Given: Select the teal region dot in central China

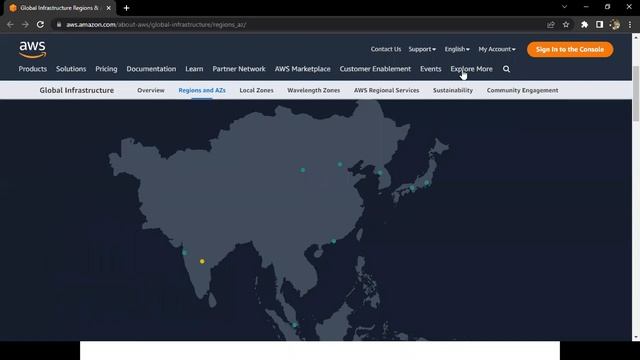Looking at the screenshot, I should pyautogui.click(x=302, y=170).
